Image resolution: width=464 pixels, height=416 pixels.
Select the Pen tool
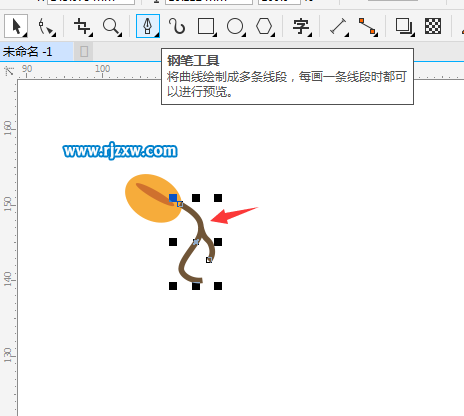[x=148, y=26]
